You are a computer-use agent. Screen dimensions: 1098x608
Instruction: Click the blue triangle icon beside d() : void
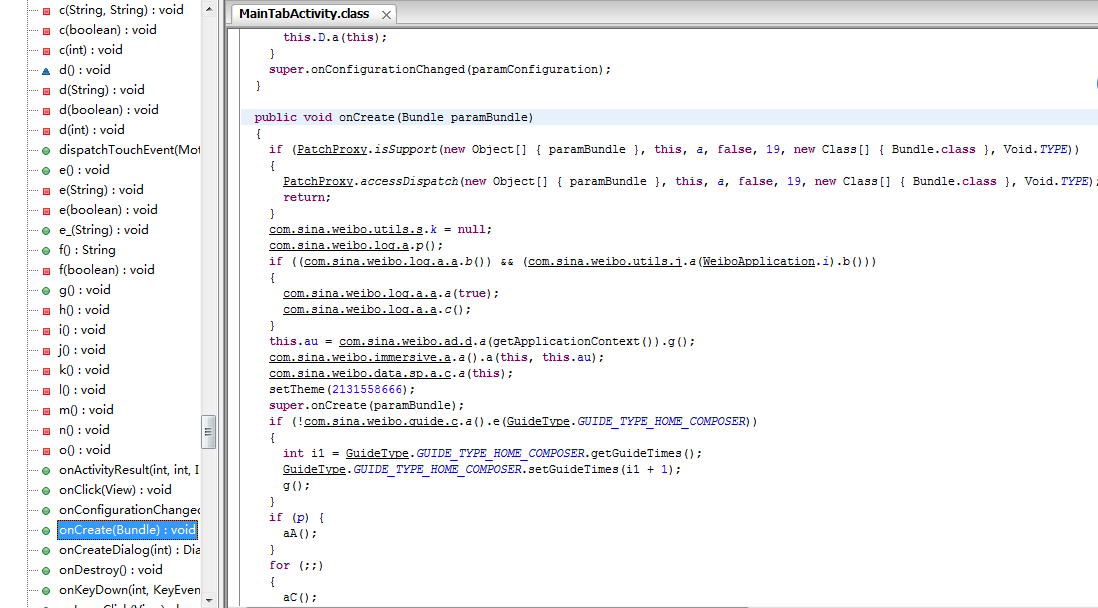(x=46, y=70)
